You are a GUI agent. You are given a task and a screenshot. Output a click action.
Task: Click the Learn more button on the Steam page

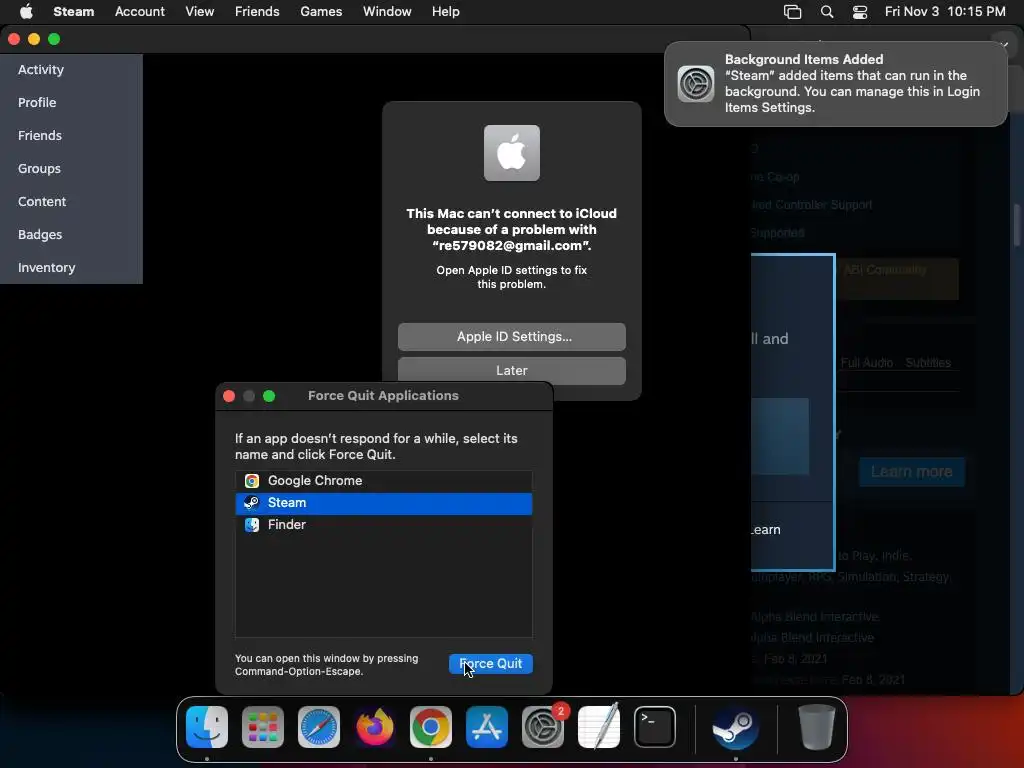point(912,472)
